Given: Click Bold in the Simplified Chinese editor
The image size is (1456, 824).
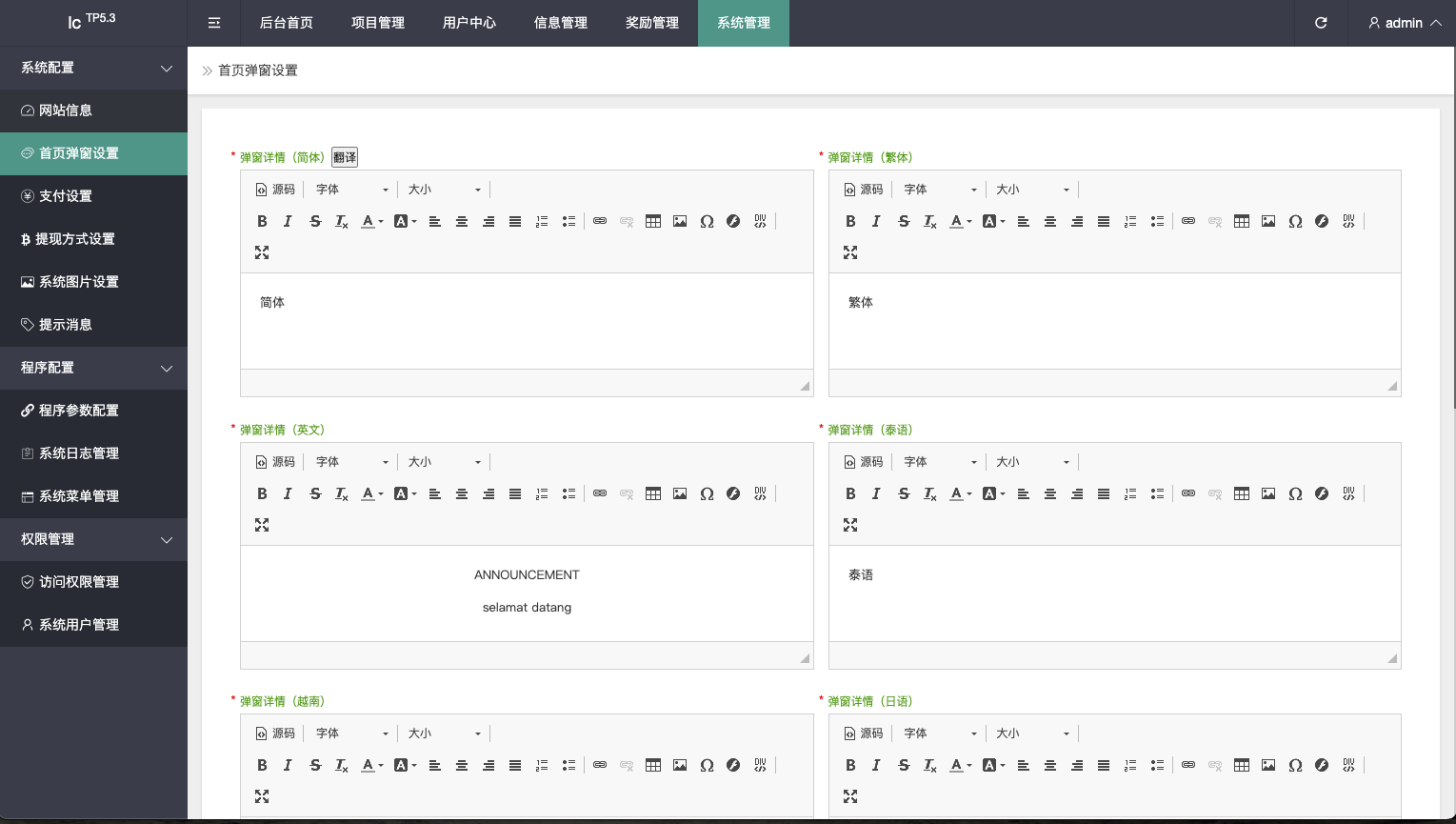Looking at the screenshot, I should tap(262, 221).
